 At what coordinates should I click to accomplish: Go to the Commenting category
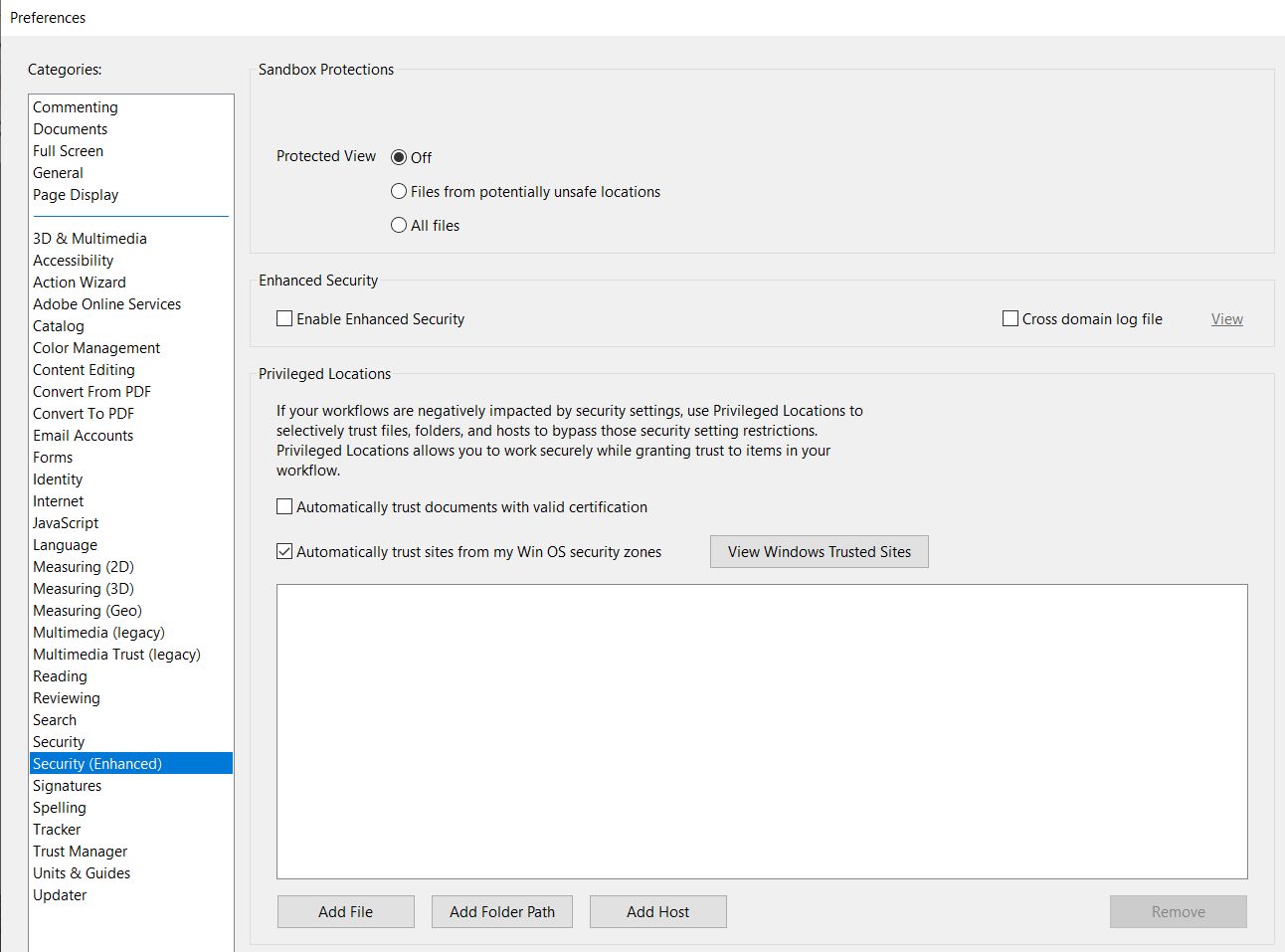pos(76,107)
